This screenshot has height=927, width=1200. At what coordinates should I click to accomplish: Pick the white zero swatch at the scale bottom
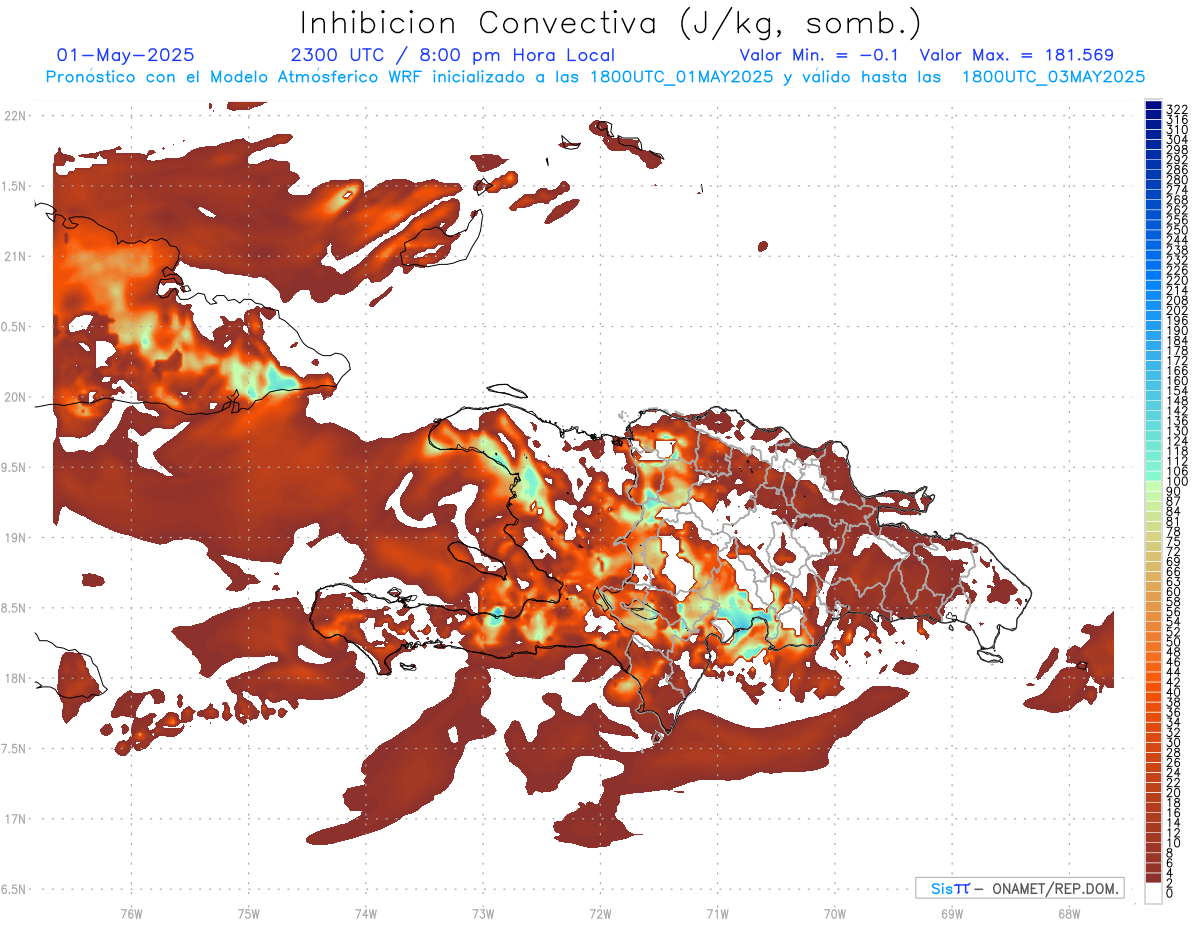click(1153, 894)
